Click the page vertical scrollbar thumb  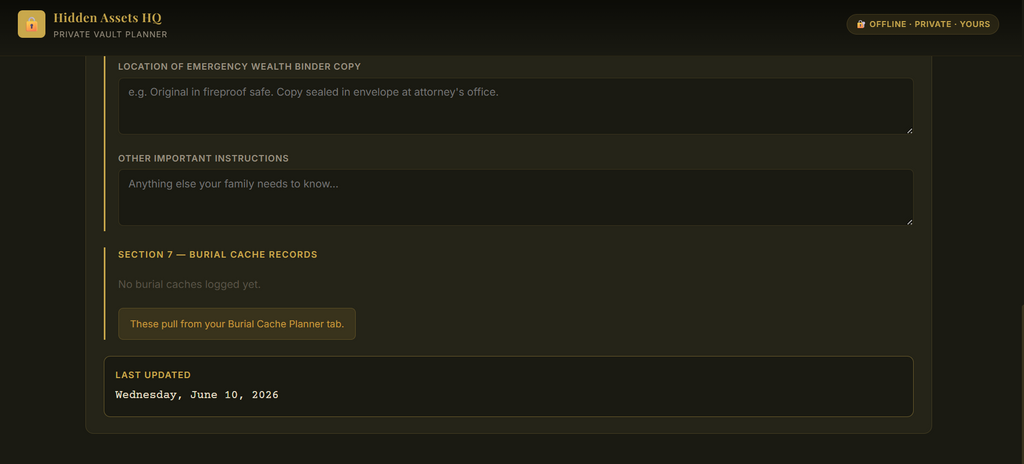click(1021, 384)
